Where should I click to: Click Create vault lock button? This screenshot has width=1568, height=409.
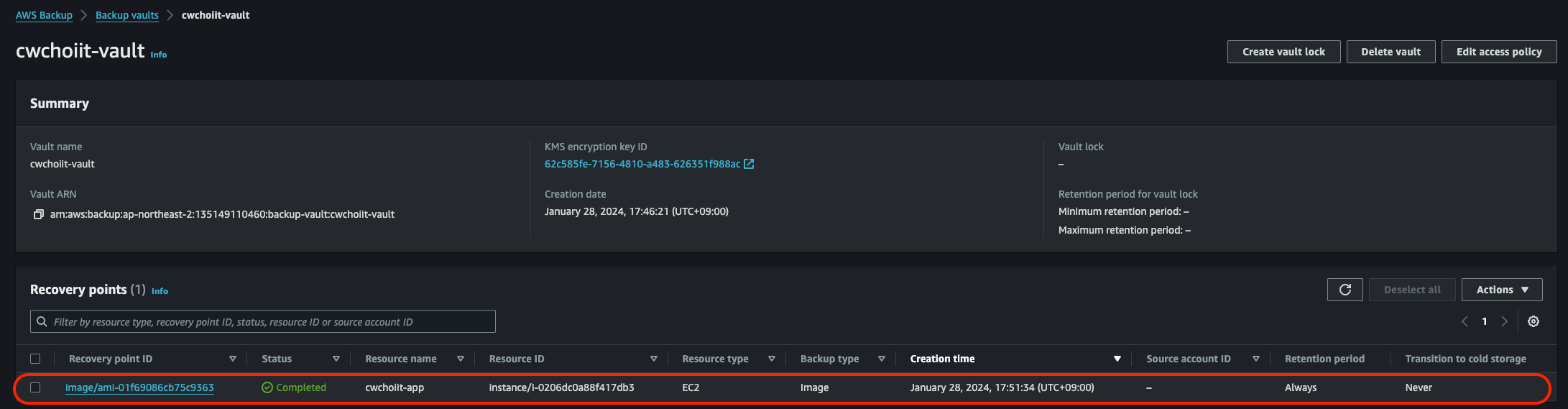tap(1283, 52)
